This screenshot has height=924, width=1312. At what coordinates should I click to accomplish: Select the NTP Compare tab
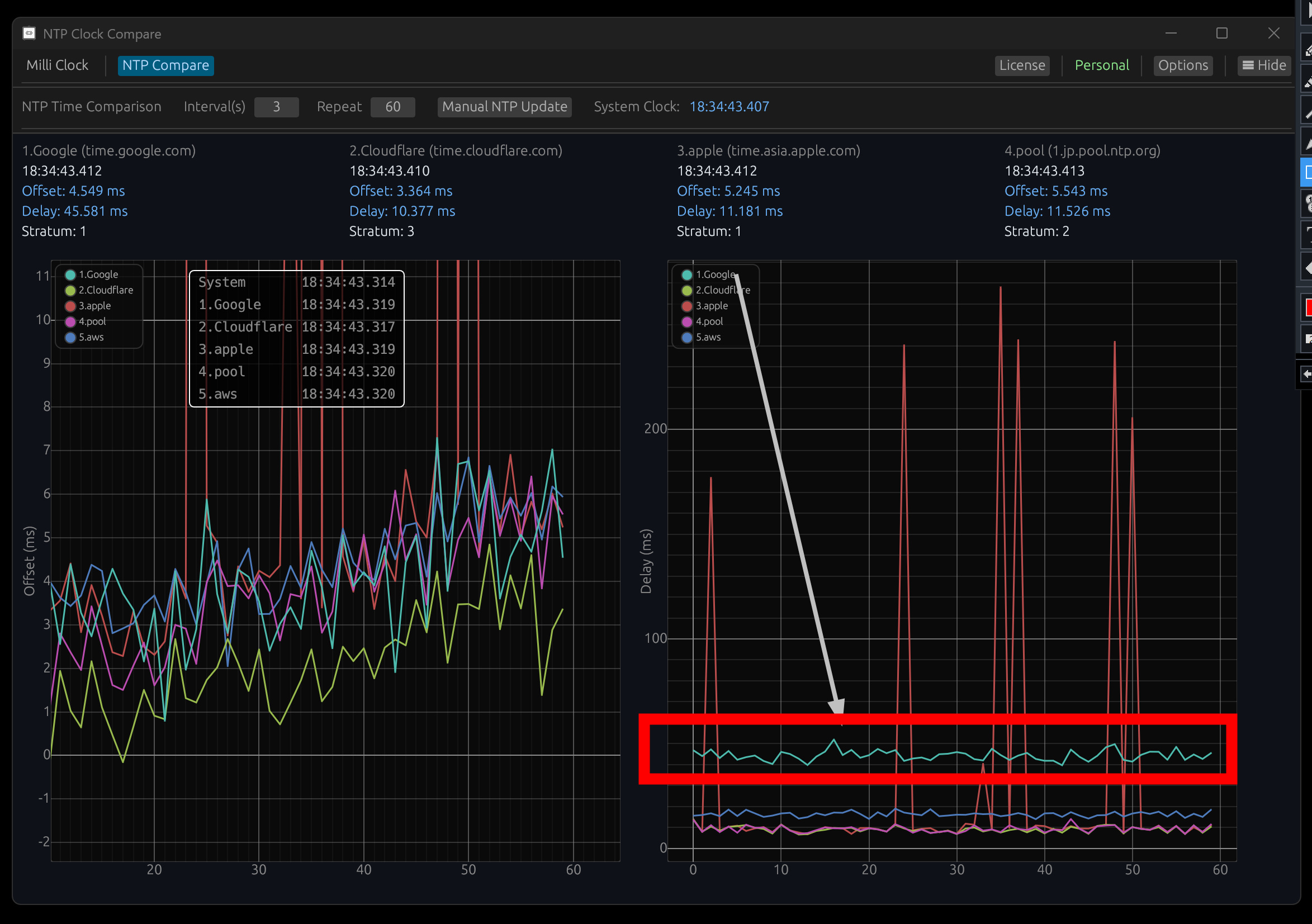pos(165,65)
